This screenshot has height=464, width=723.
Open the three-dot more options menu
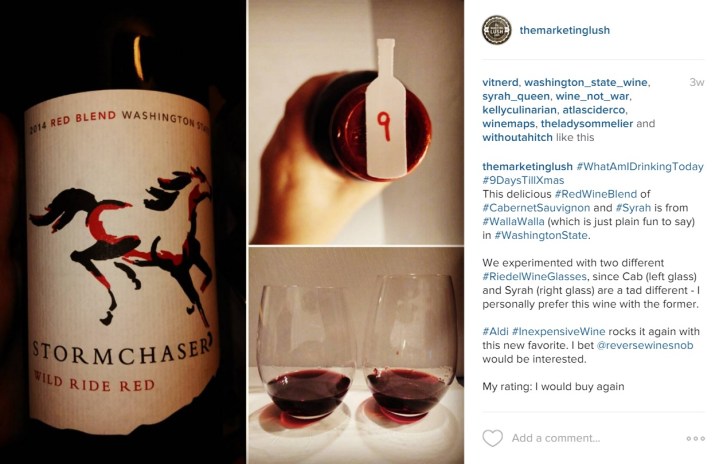tap(695, 438)
